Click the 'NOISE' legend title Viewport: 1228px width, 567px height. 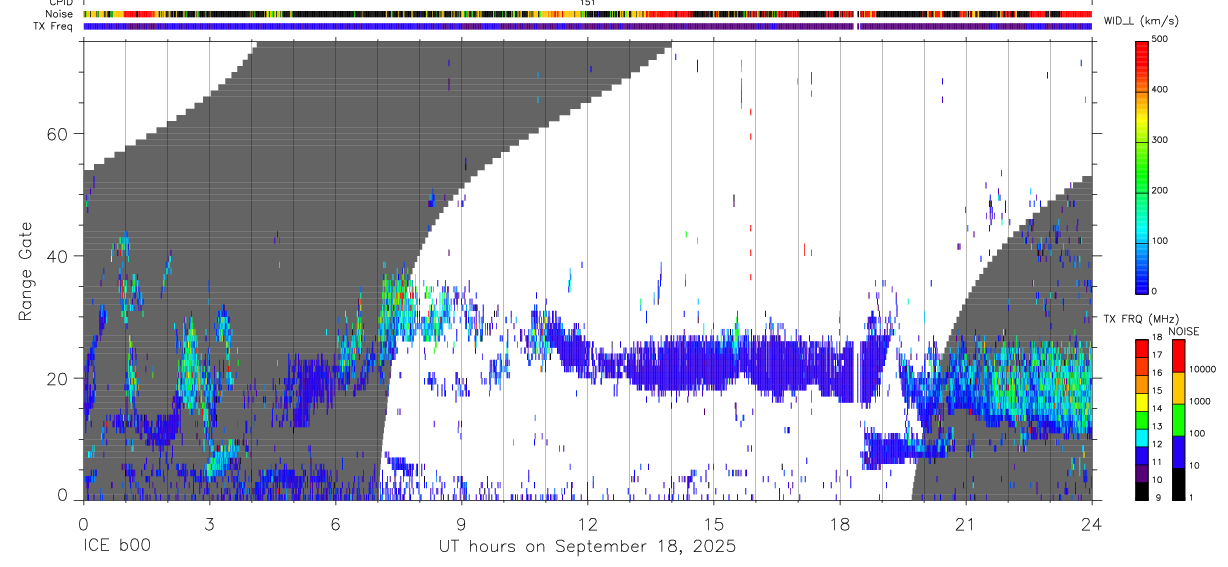(1184, 331)
